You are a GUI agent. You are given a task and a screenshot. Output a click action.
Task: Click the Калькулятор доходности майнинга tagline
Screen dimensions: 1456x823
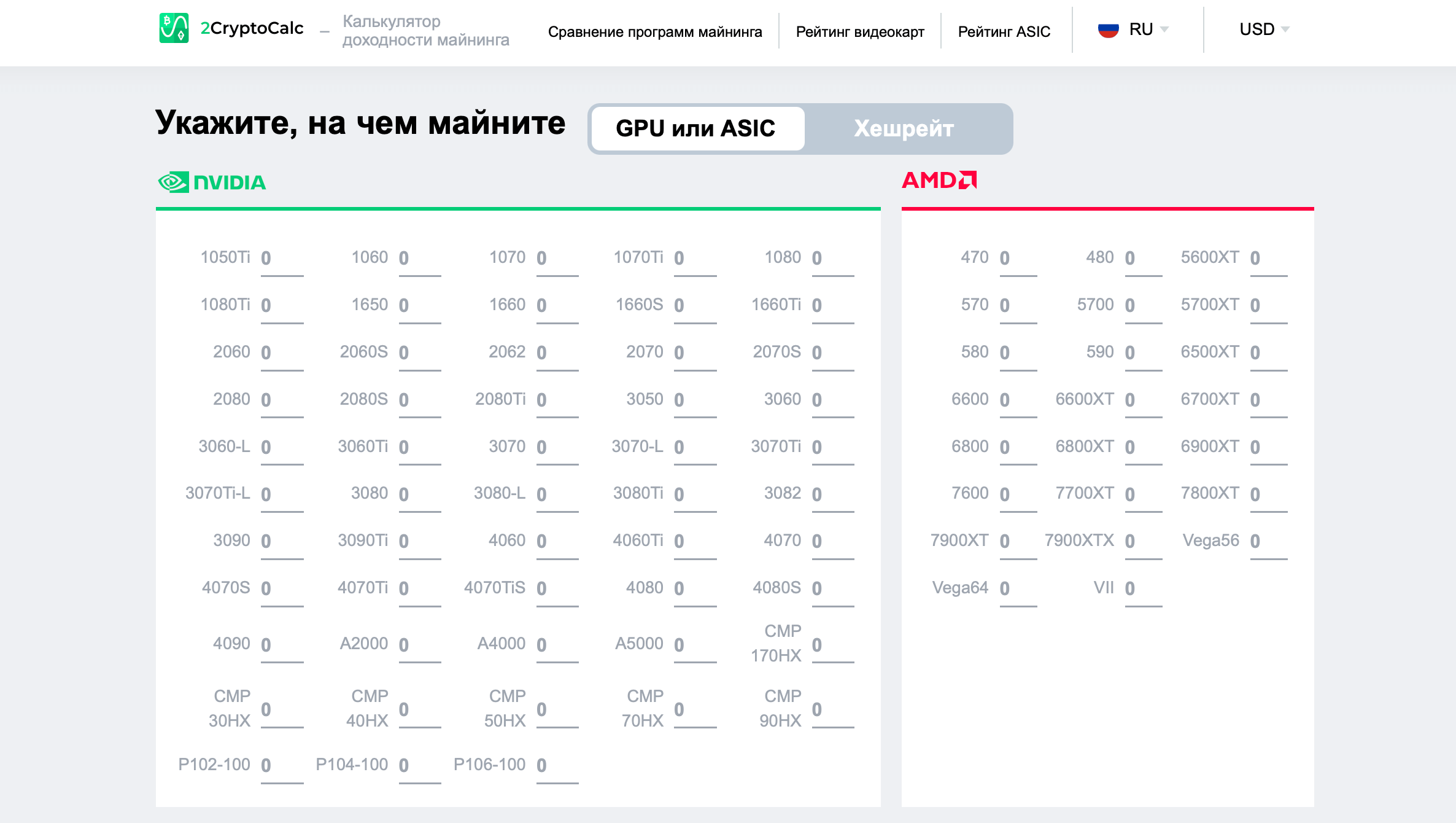click(425, 31)
